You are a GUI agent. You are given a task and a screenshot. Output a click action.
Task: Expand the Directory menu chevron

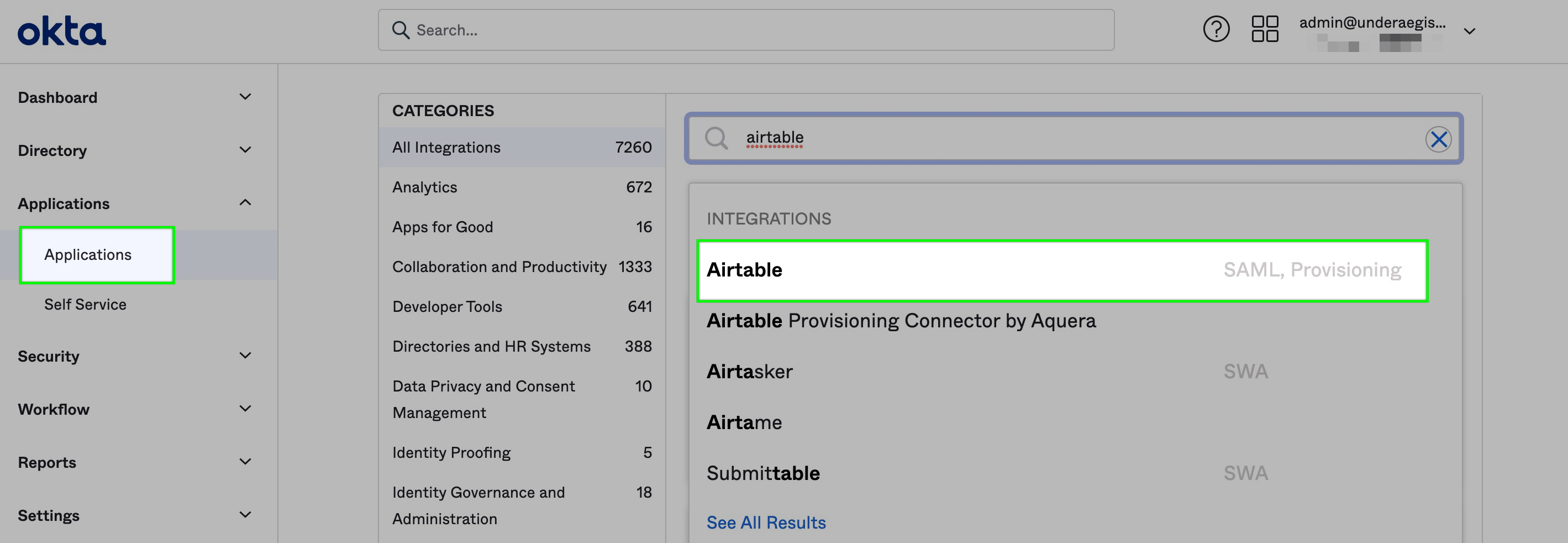(245, 150)
